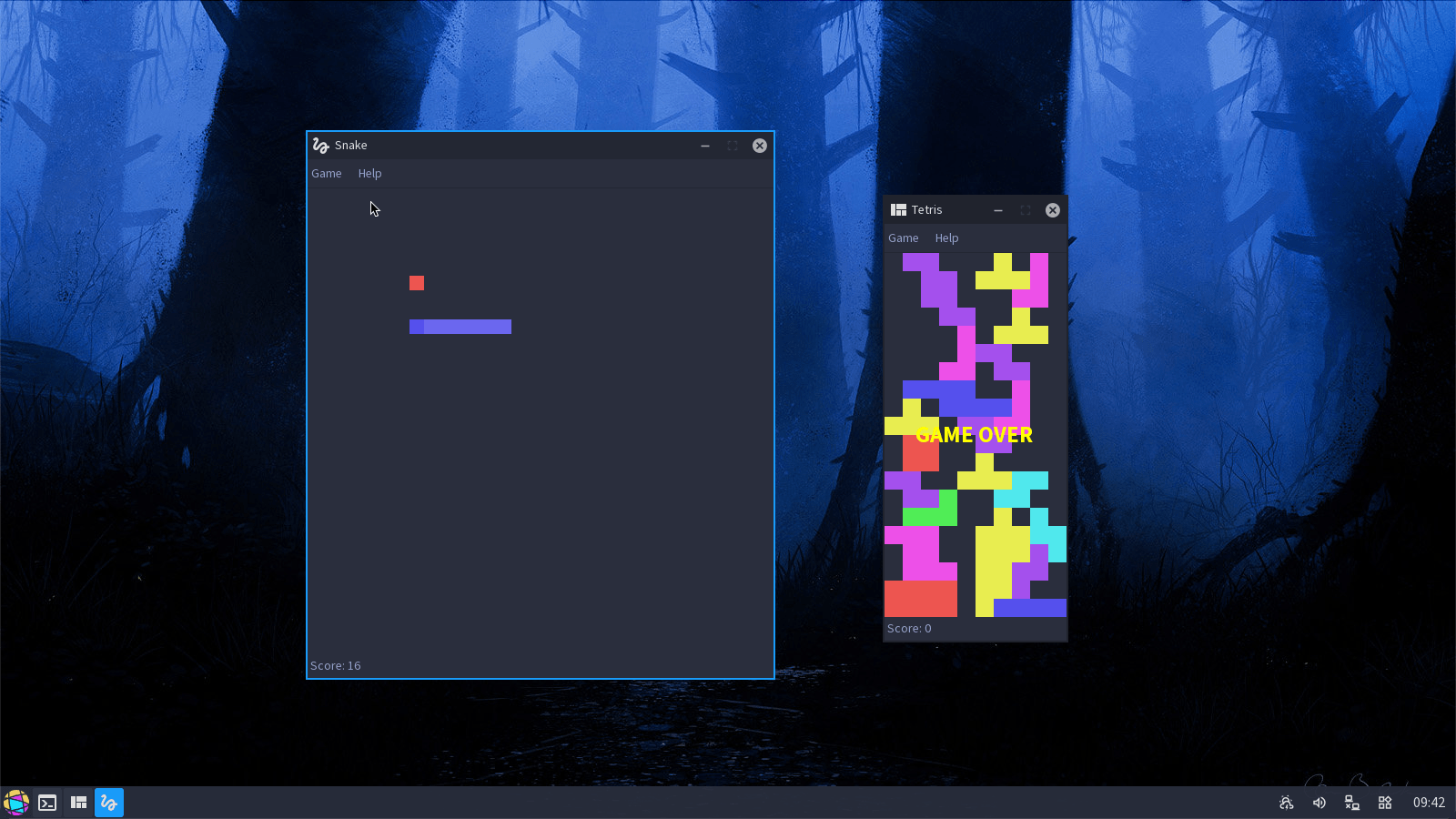
Task: Minimize the Snake window
Action: (705, 146)
